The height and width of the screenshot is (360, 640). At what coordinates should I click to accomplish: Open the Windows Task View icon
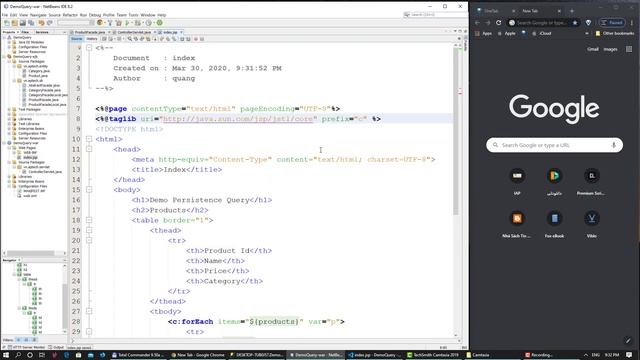click(x=42, y=355)
